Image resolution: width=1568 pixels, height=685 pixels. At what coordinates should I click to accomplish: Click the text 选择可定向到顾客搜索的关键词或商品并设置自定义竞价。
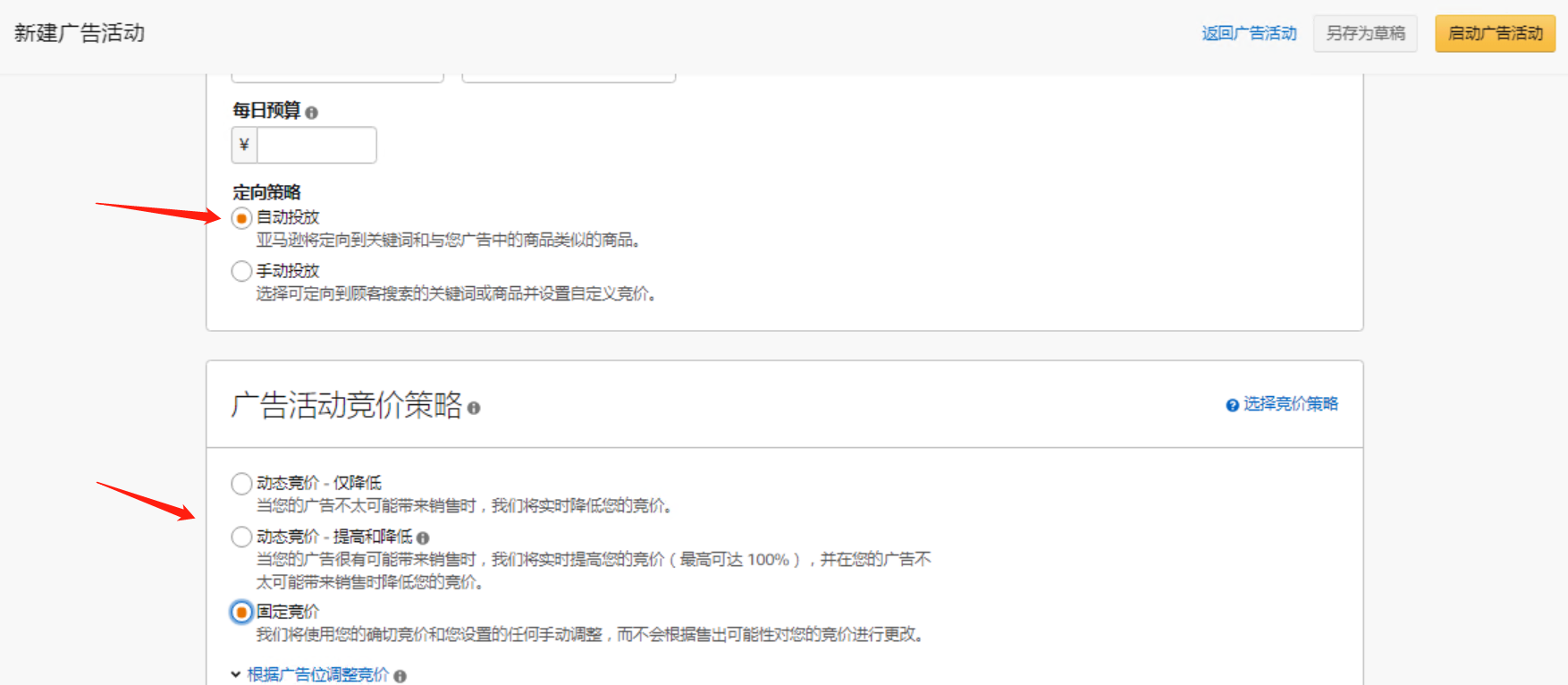click(457, 293)
